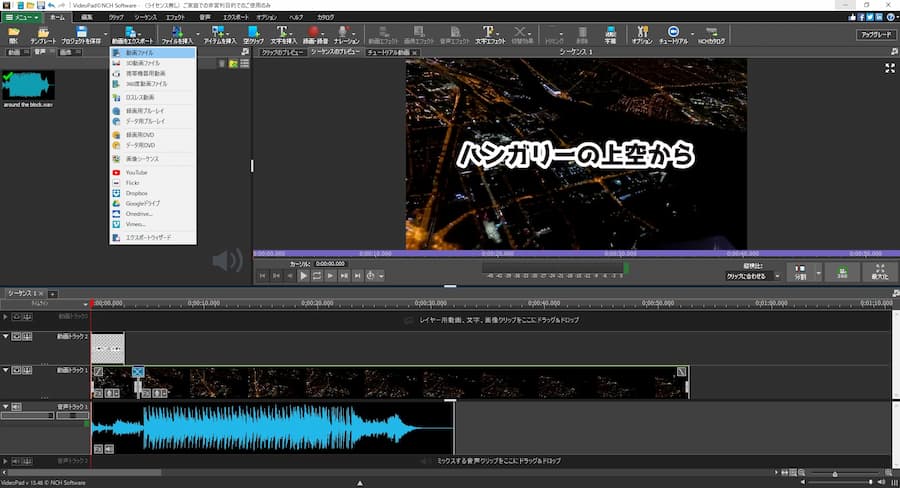Click the 録画・録音 red record icon
The width and height of the screenshot is (900, 488).
coord(315,34)
